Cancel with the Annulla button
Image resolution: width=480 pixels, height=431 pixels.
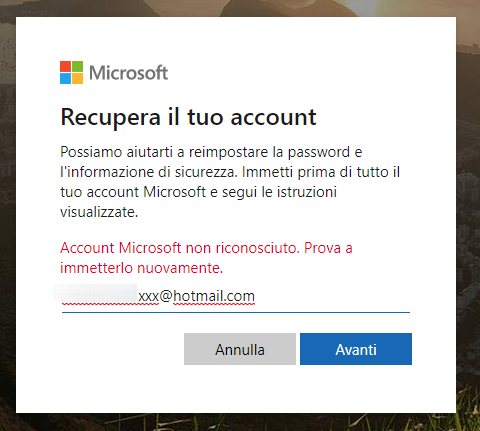pyautogui.click(x=240, y=349)
